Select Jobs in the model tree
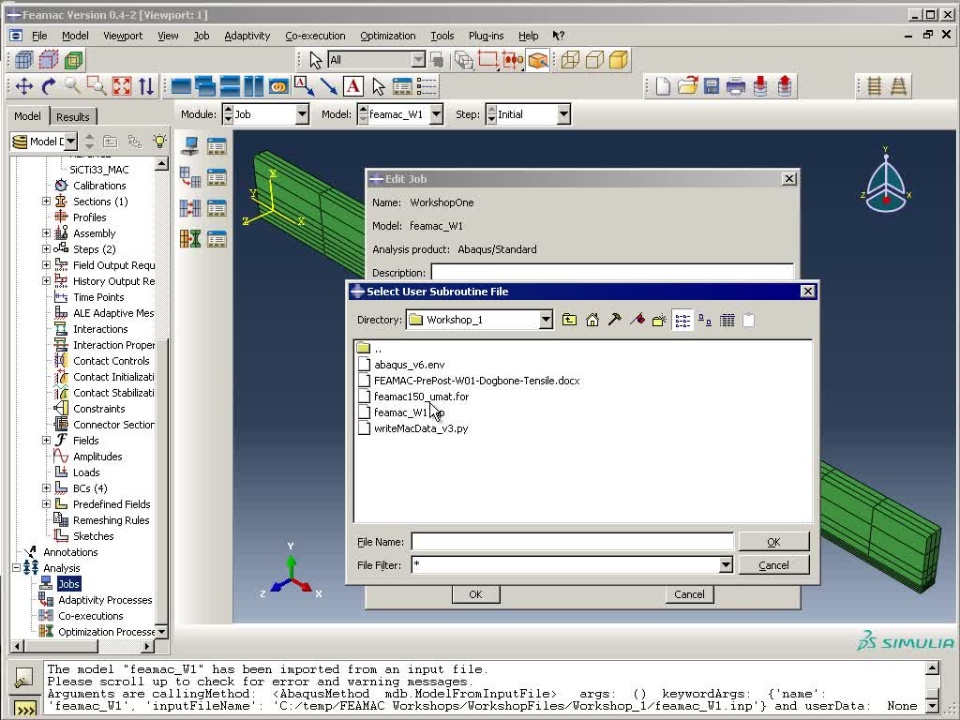Screen dimensions: 960x720 69,584
